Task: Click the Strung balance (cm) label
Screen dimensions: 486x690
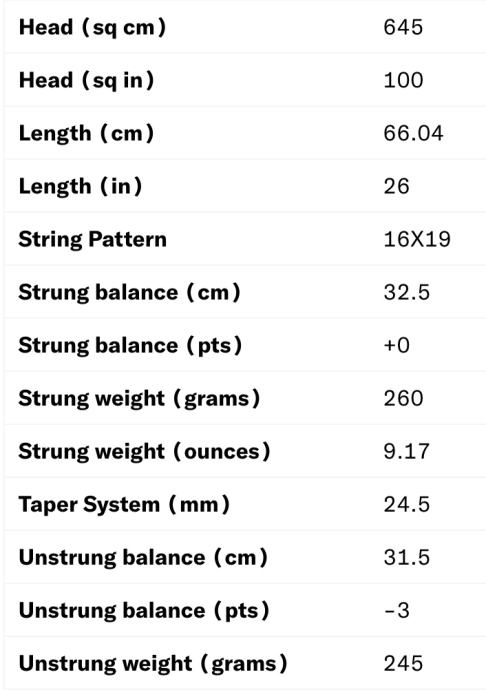Action: click(x=130, y=293)
